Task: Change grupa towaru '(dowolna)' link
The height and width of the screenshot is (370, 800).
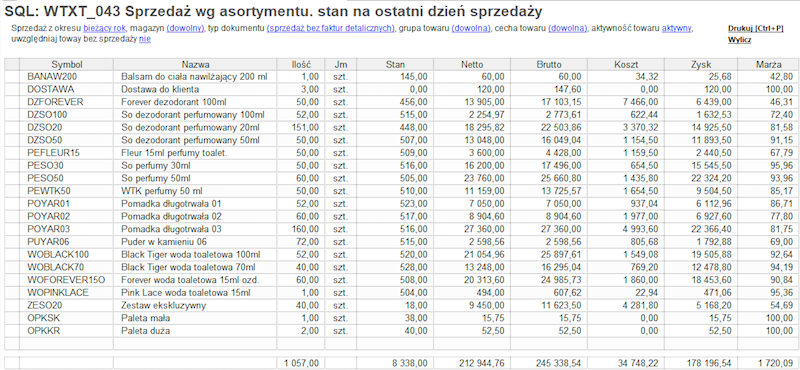Action: [471, 29]
